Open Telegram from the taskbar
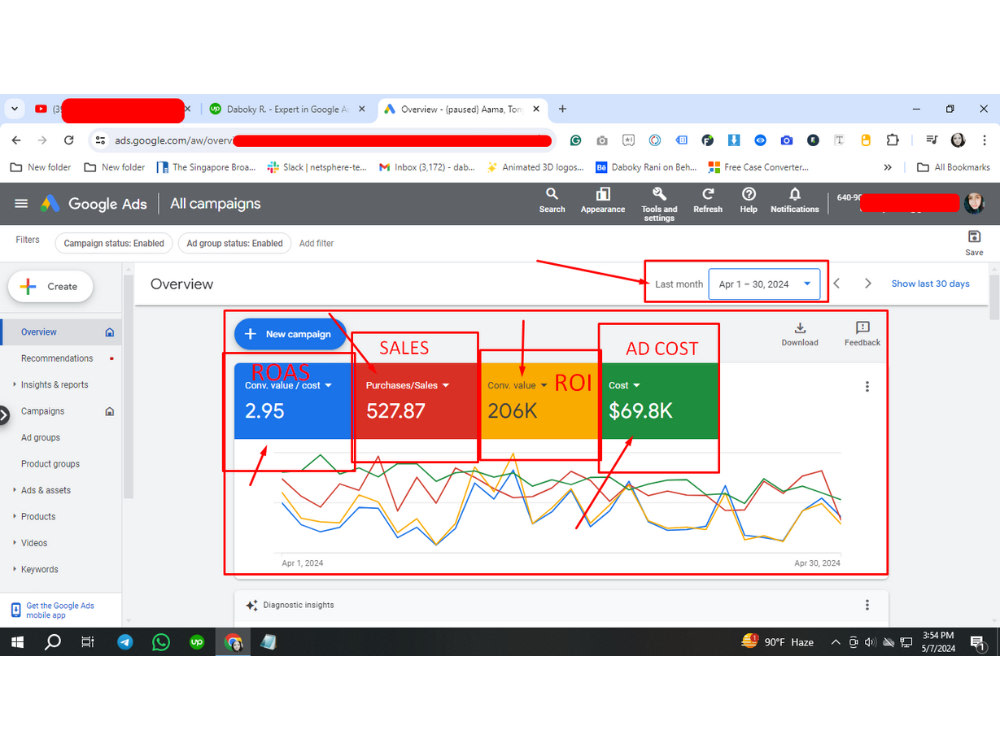Viewport: 1000px width, 750px height. tap(125, 642)
